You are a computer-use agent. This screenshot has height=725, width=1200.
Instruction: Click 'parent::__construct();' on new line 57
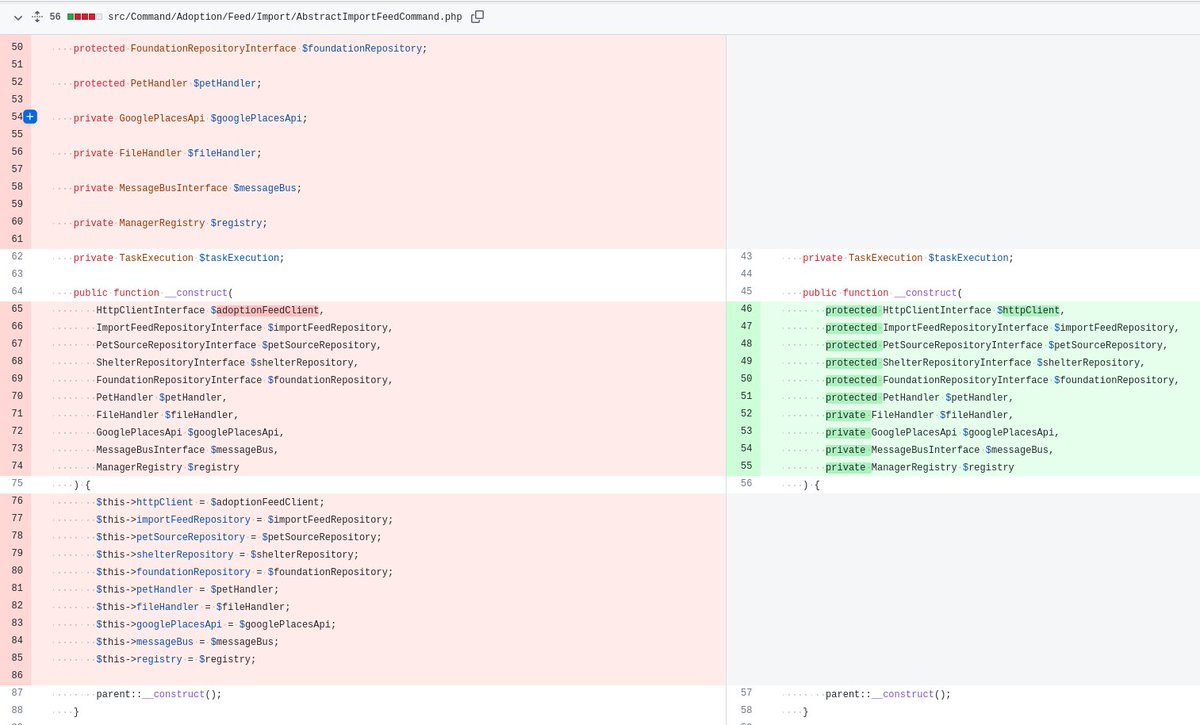click(888, 694)
